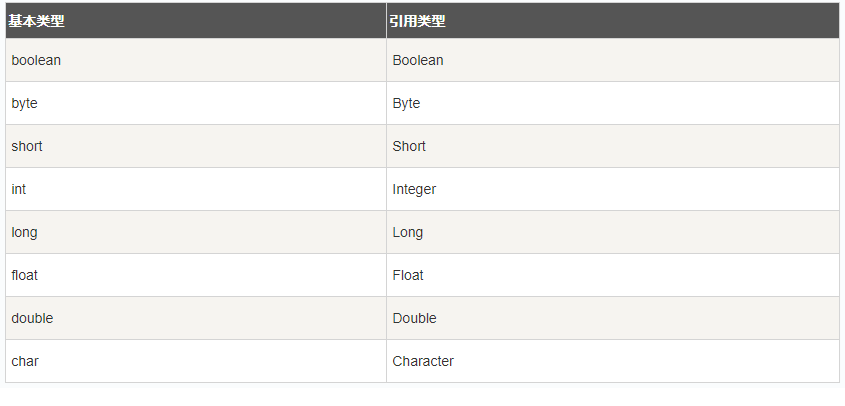This screenshot has width=845, height=406.
Task: Select the lowercase long cell
Action: [25, 232]
